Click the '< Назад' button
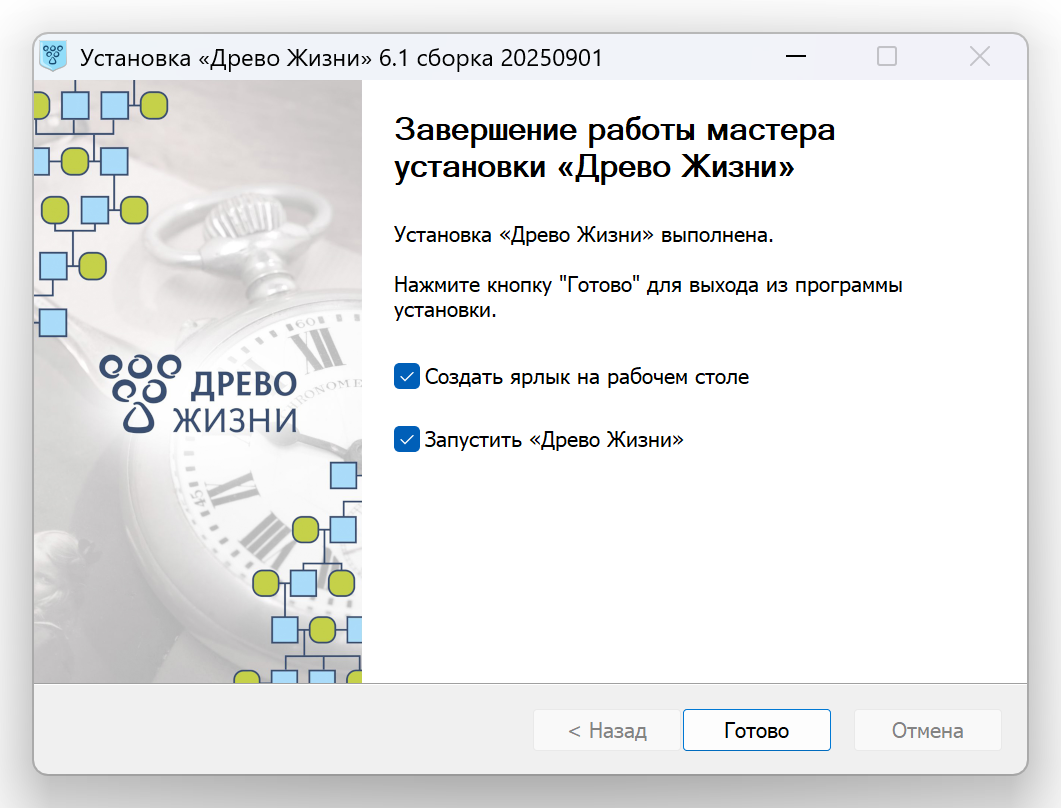This screenshot has width=1061, height=808. (607, 730)
